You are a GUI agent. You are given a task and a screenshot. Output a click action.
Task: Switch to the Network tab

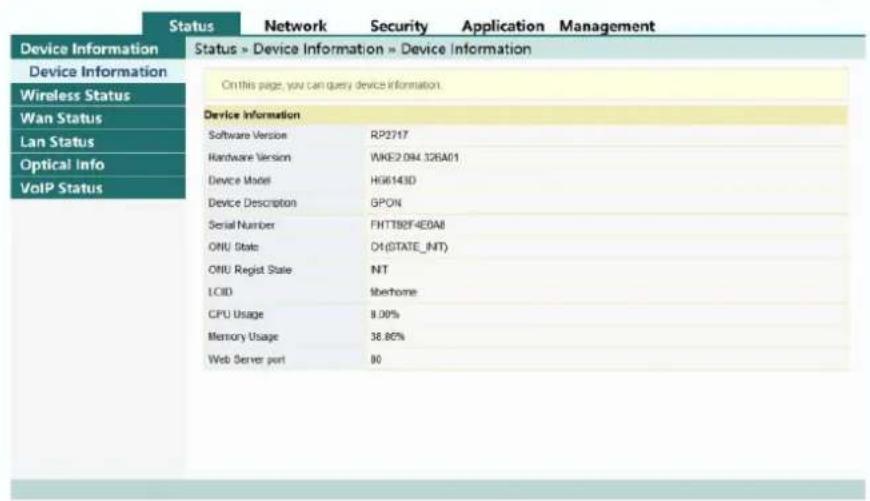(x=295, y=26)
